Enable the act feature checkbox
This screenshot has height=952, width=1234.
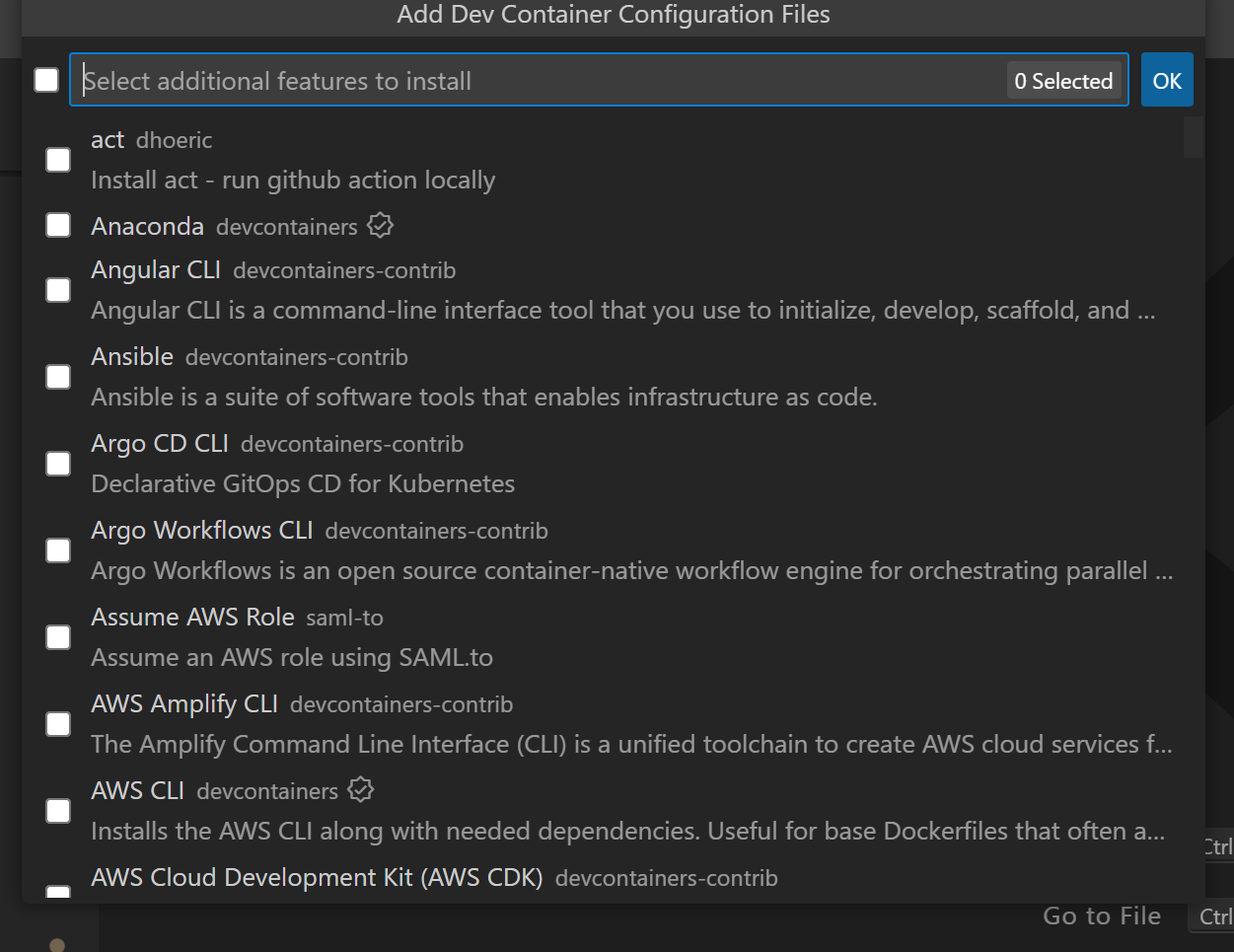[57, 159]
